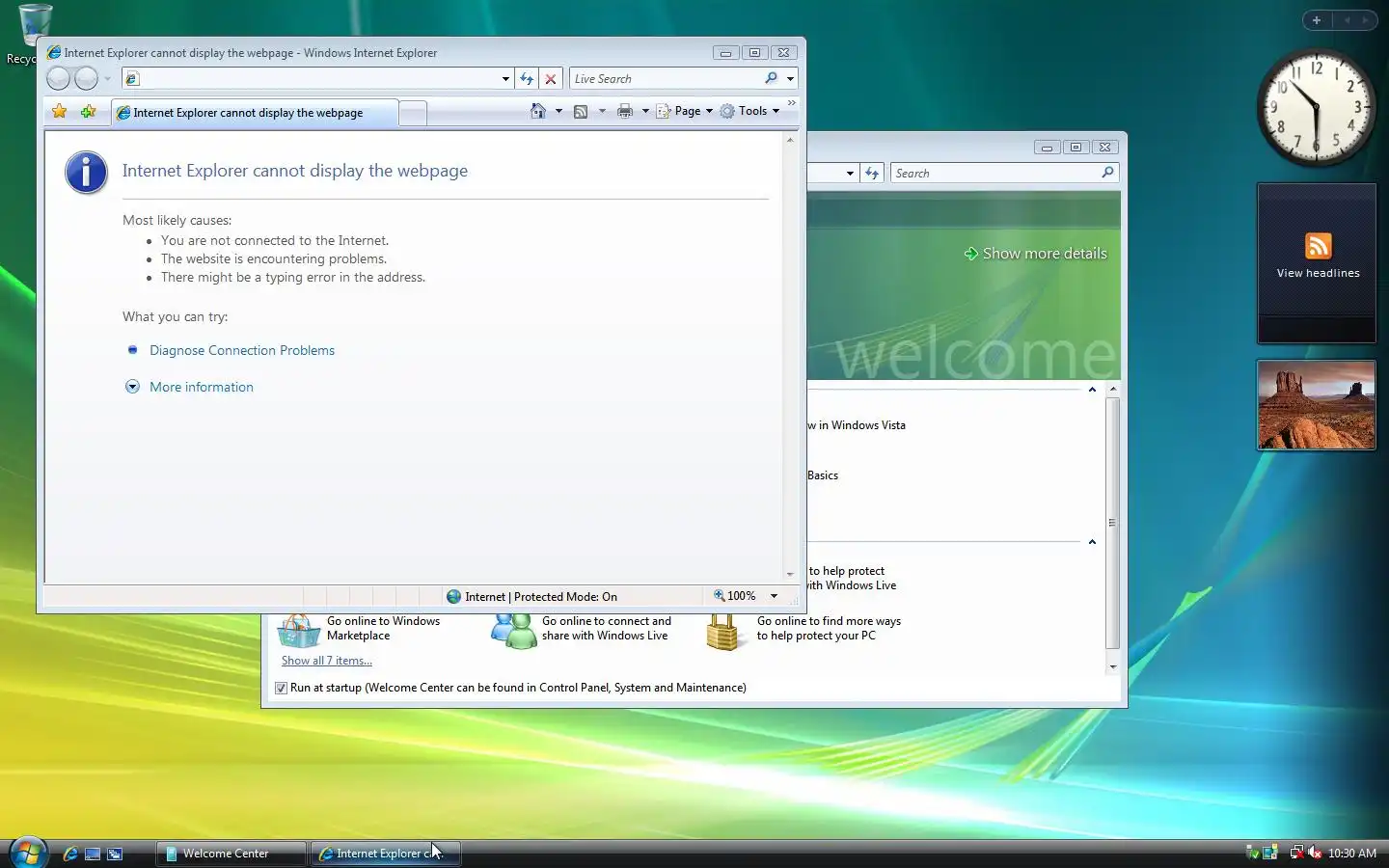Click Switch between windows Quick Launch icon
Image resolution: width=1389 pixels, height=868 pixels.
coord(115,854)
